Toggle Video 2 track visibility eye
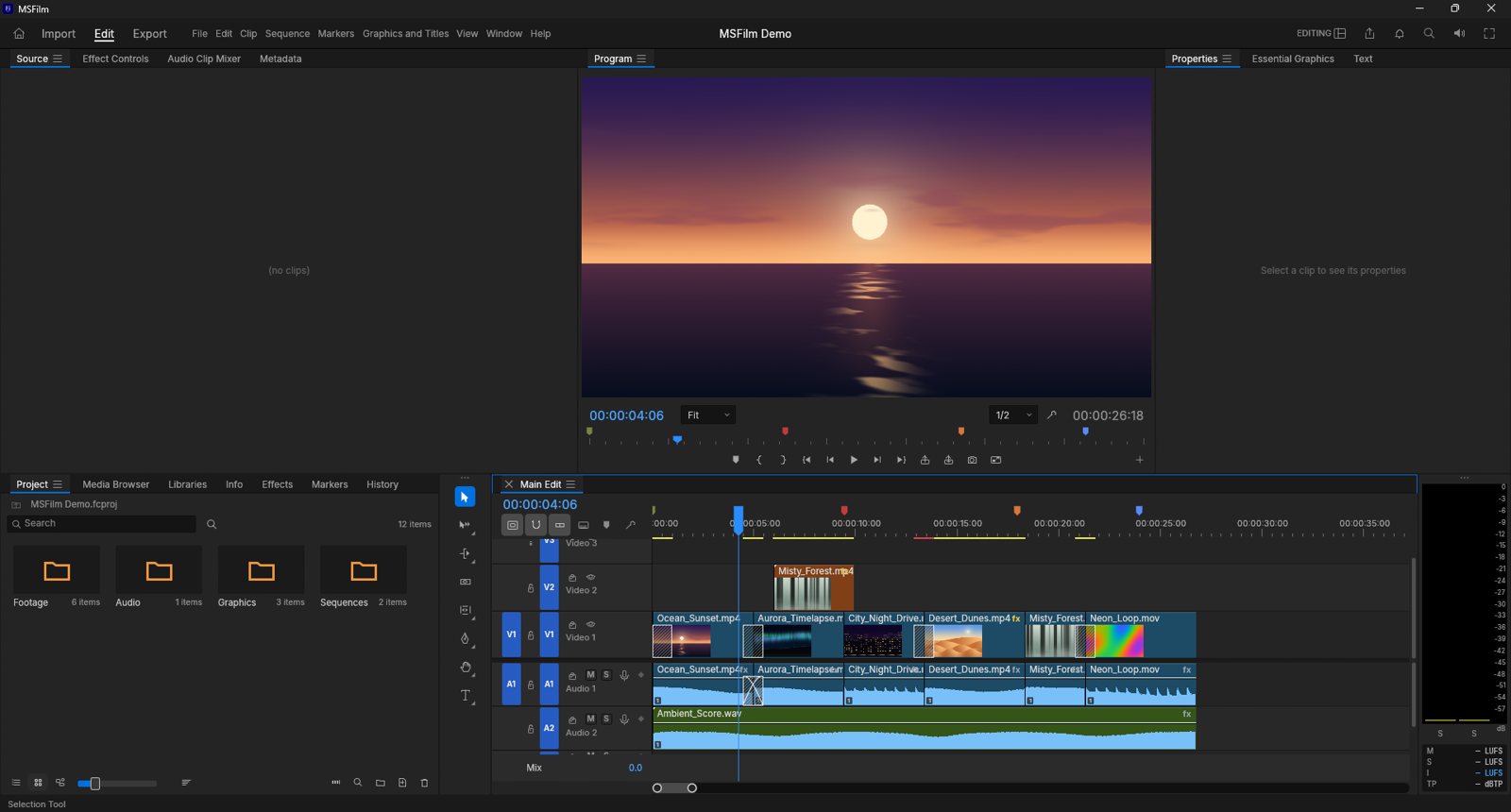 591,577
